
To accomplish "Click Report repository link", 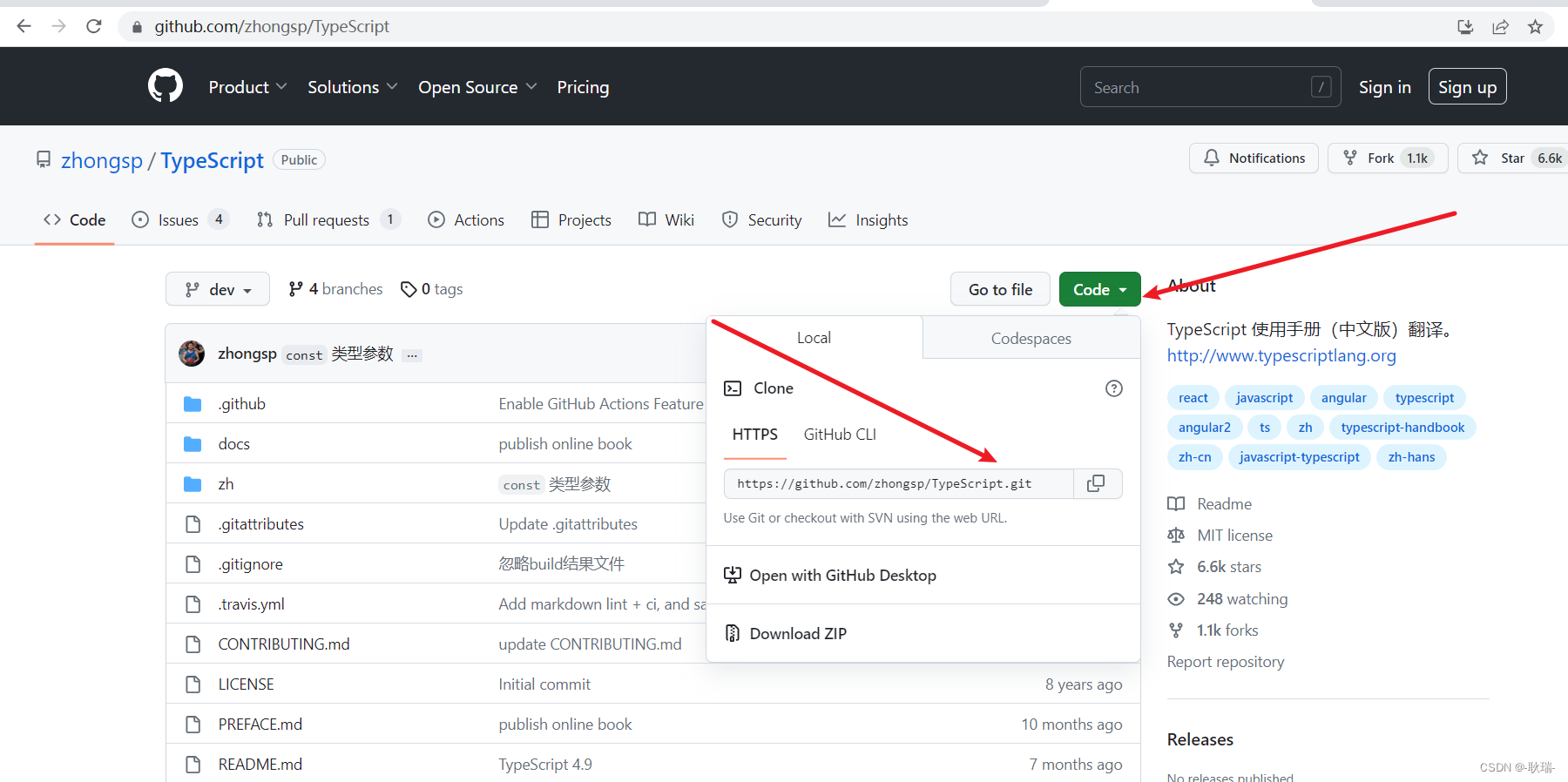I will 1226,662.
